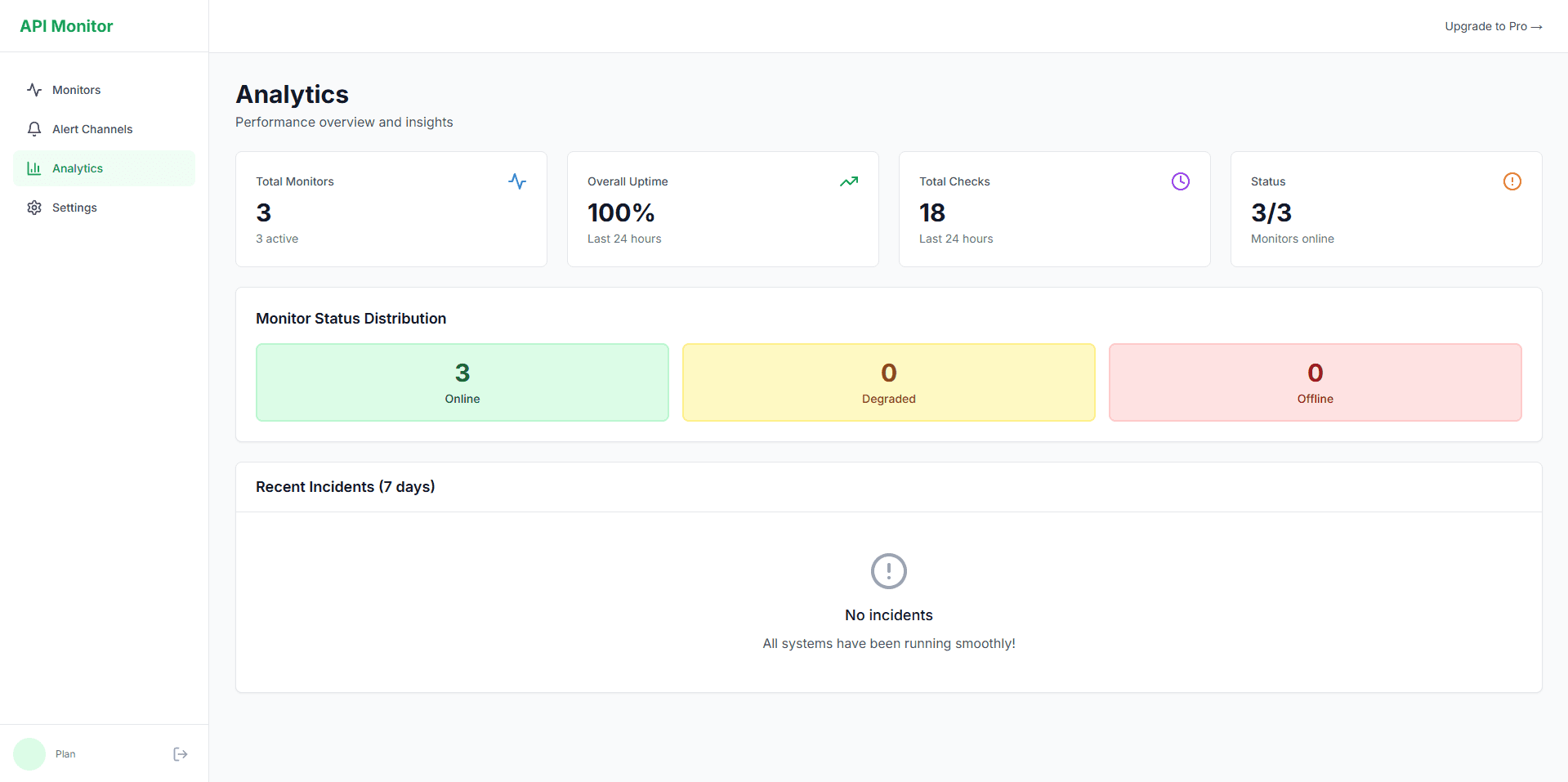
Task: Select the Analytics bar chart icon
Action: (34, 168)
